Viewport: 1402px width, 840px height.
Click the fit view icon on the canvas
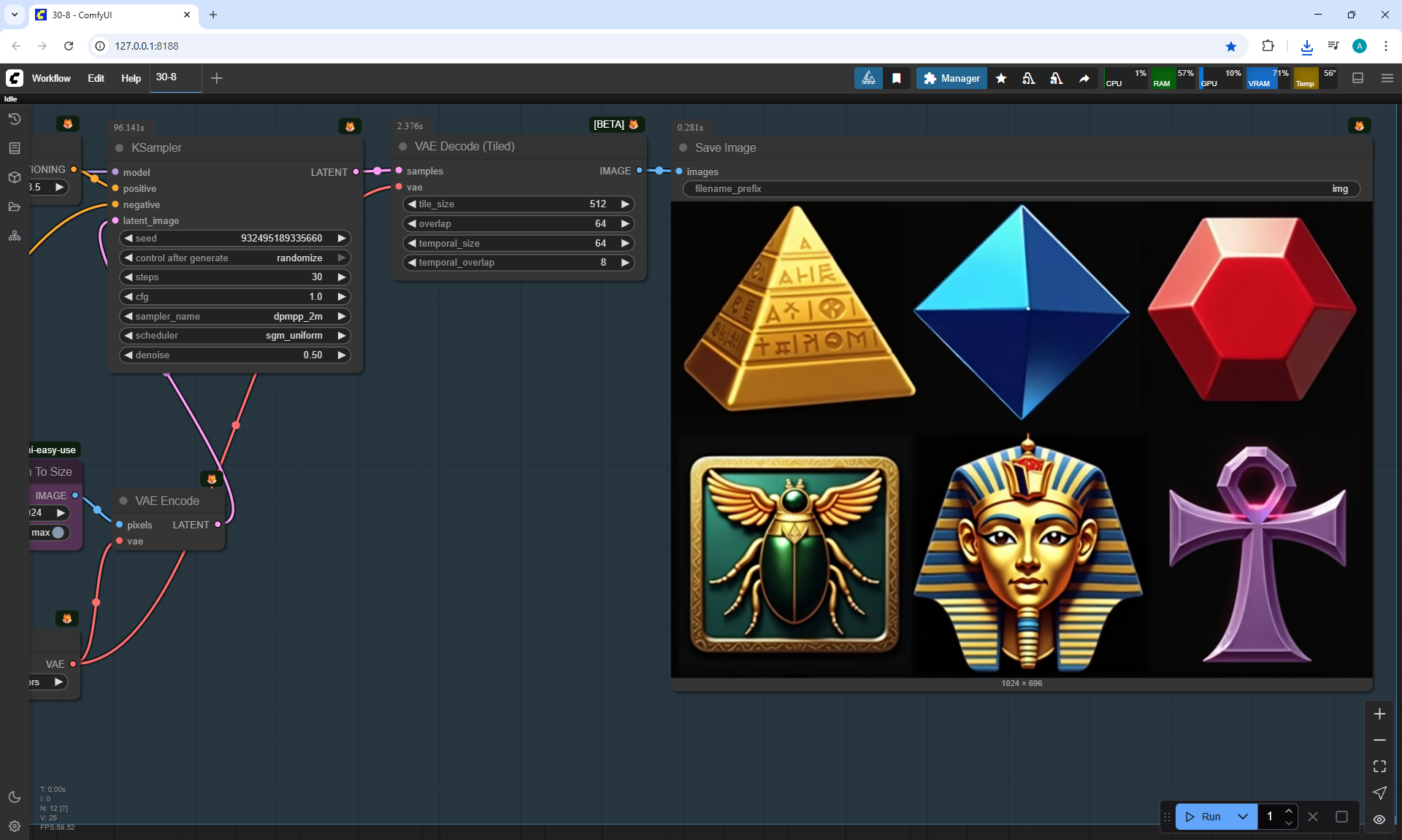pos(1379,766)
